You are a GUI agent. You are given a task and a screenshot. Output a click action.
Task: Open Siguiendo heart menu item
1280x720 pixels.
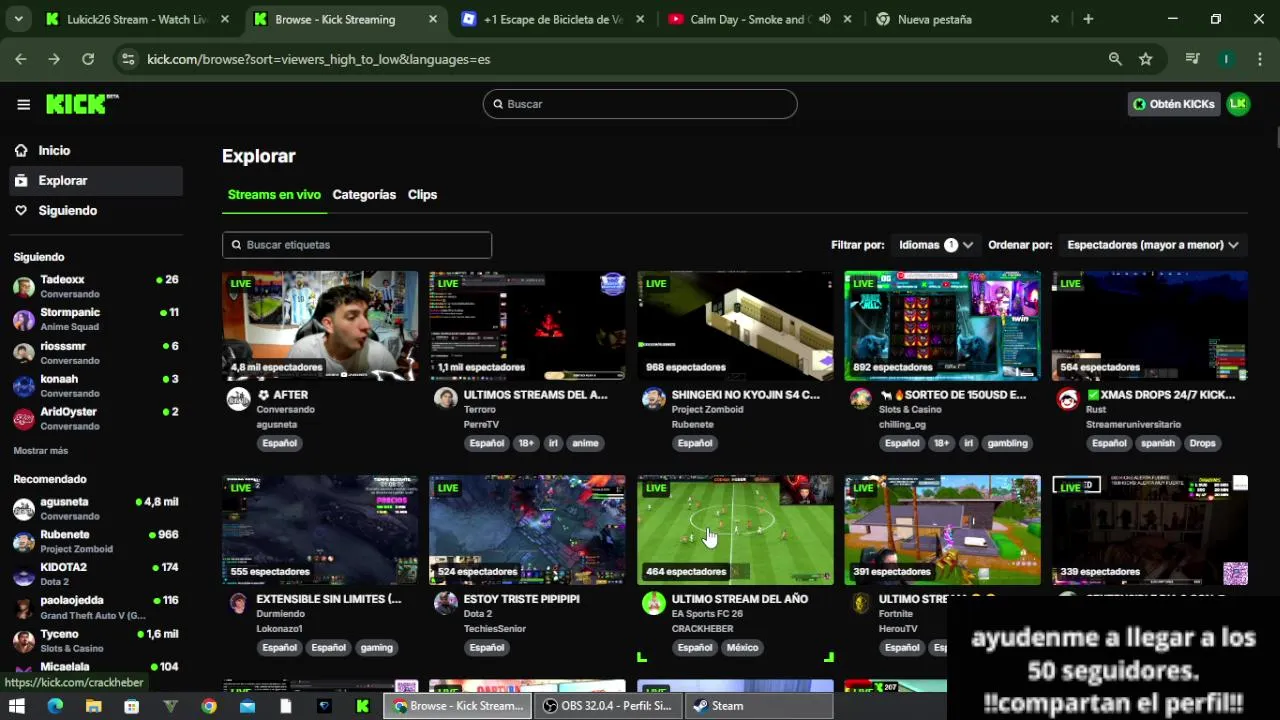pos(96,211)
